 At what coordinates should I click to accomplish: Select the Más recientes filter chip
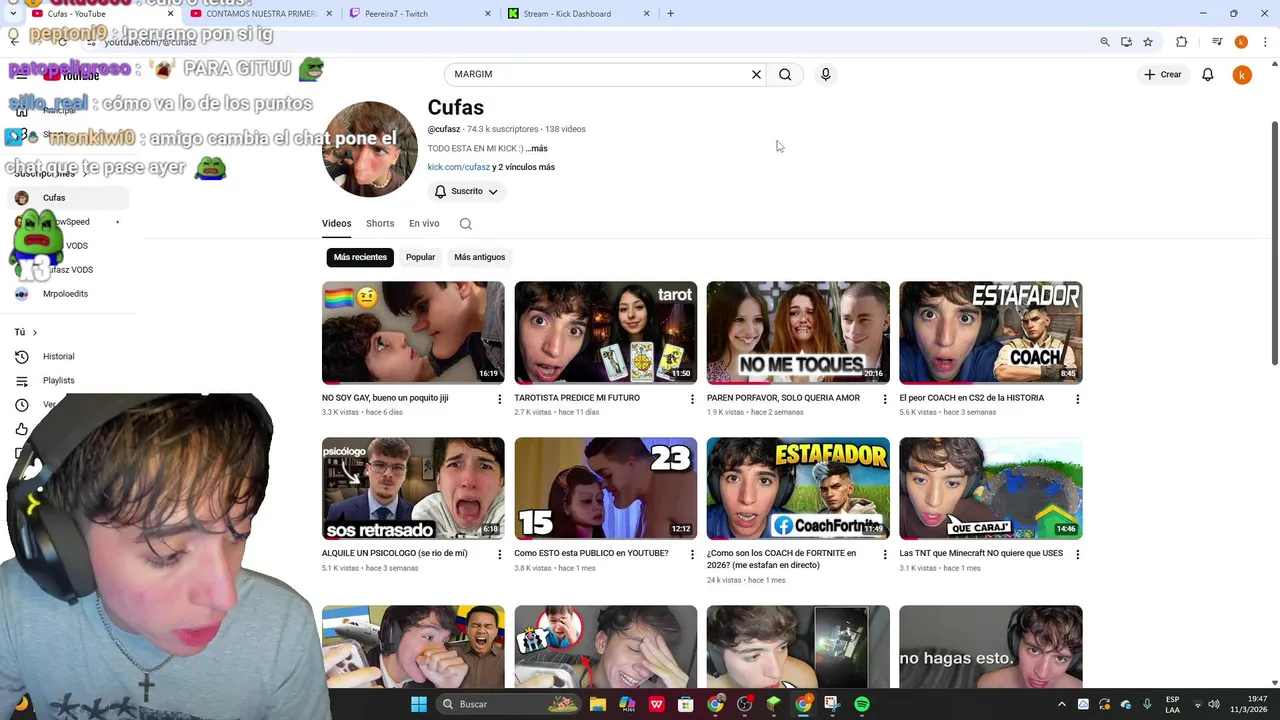pos(360,257)
